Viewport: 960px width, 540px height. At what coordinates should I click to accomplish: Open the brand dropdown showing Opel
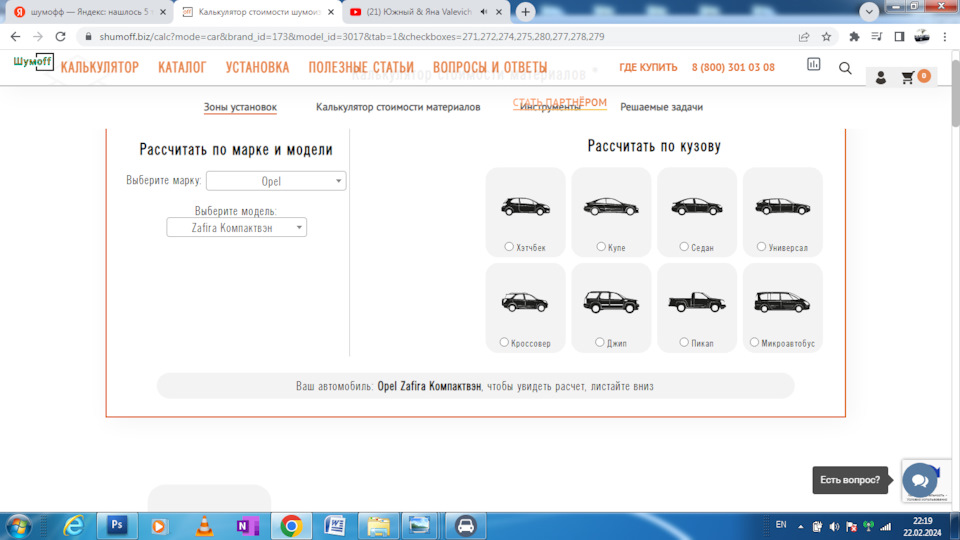pos(276,181)
